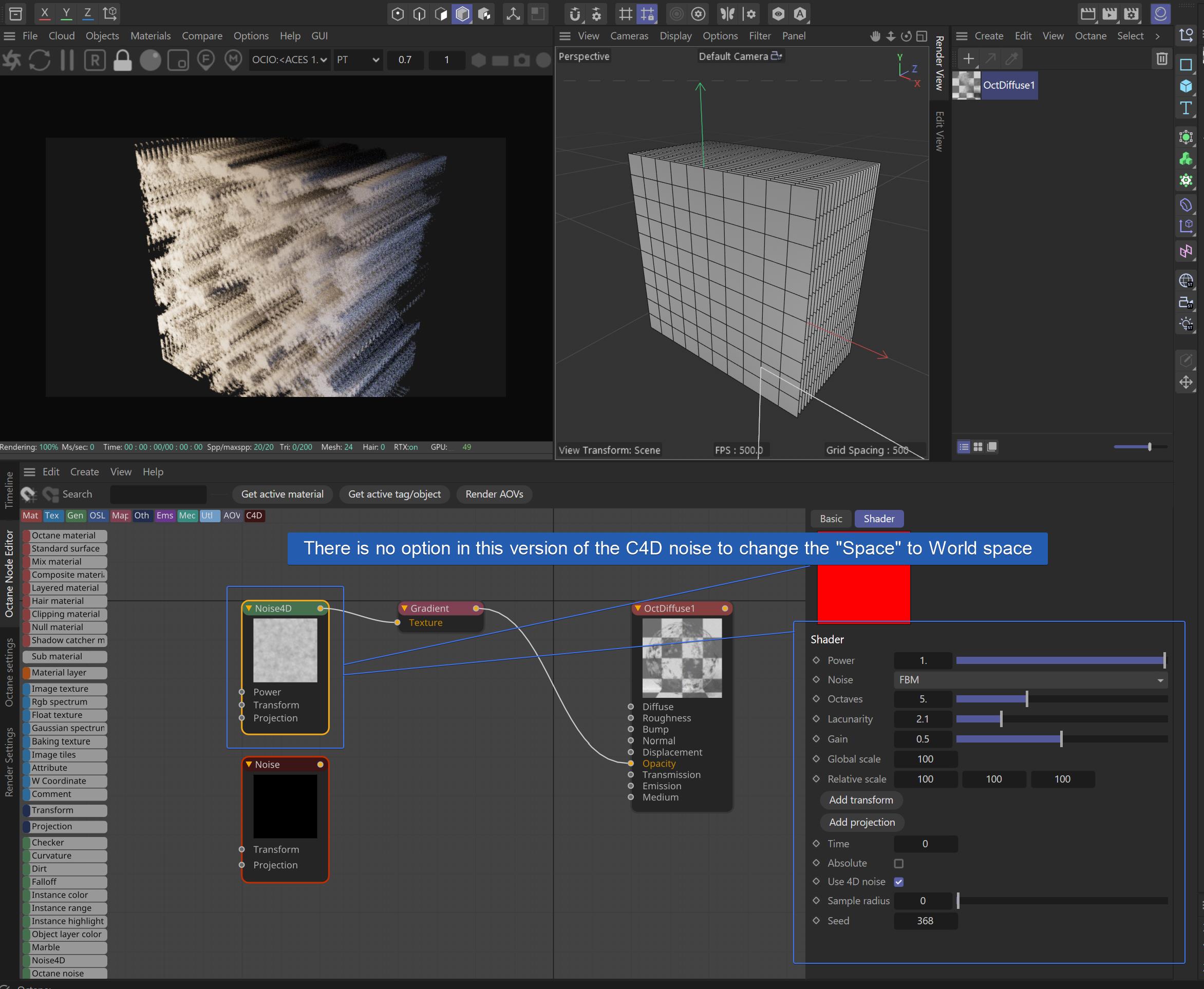Image resolution: width=1204 pixels, height=989 pixels.
Task: Click the clay render sphere icon
Action: (x=150, y=60)
